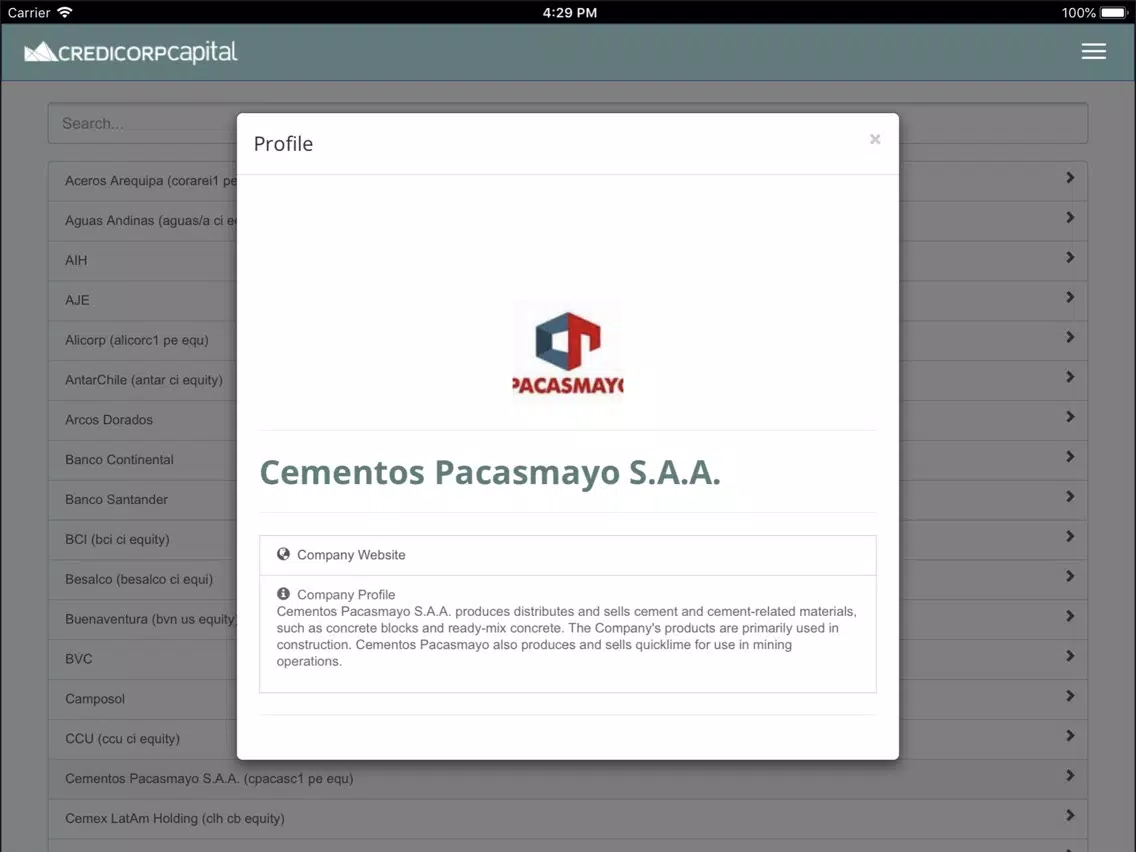
Task: Click the Credicorp Capital logo
Action: [x=130, y=52]
